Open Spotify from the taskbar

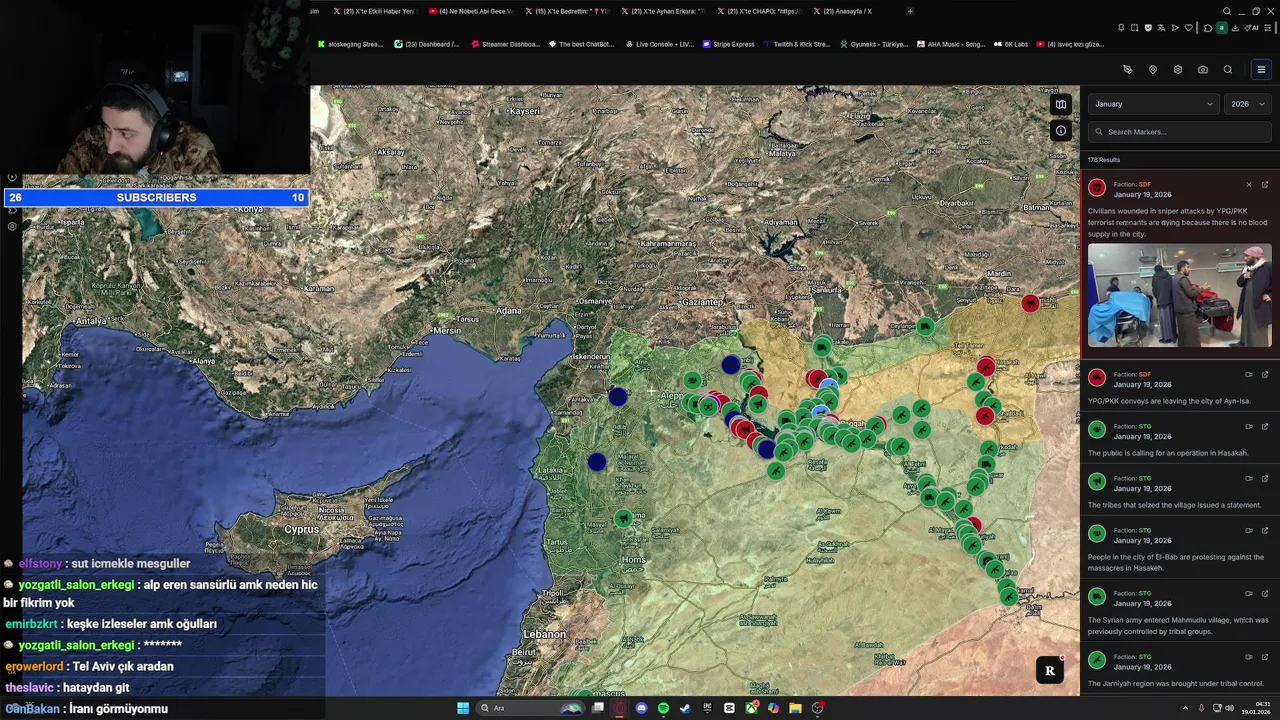(663, 708)
